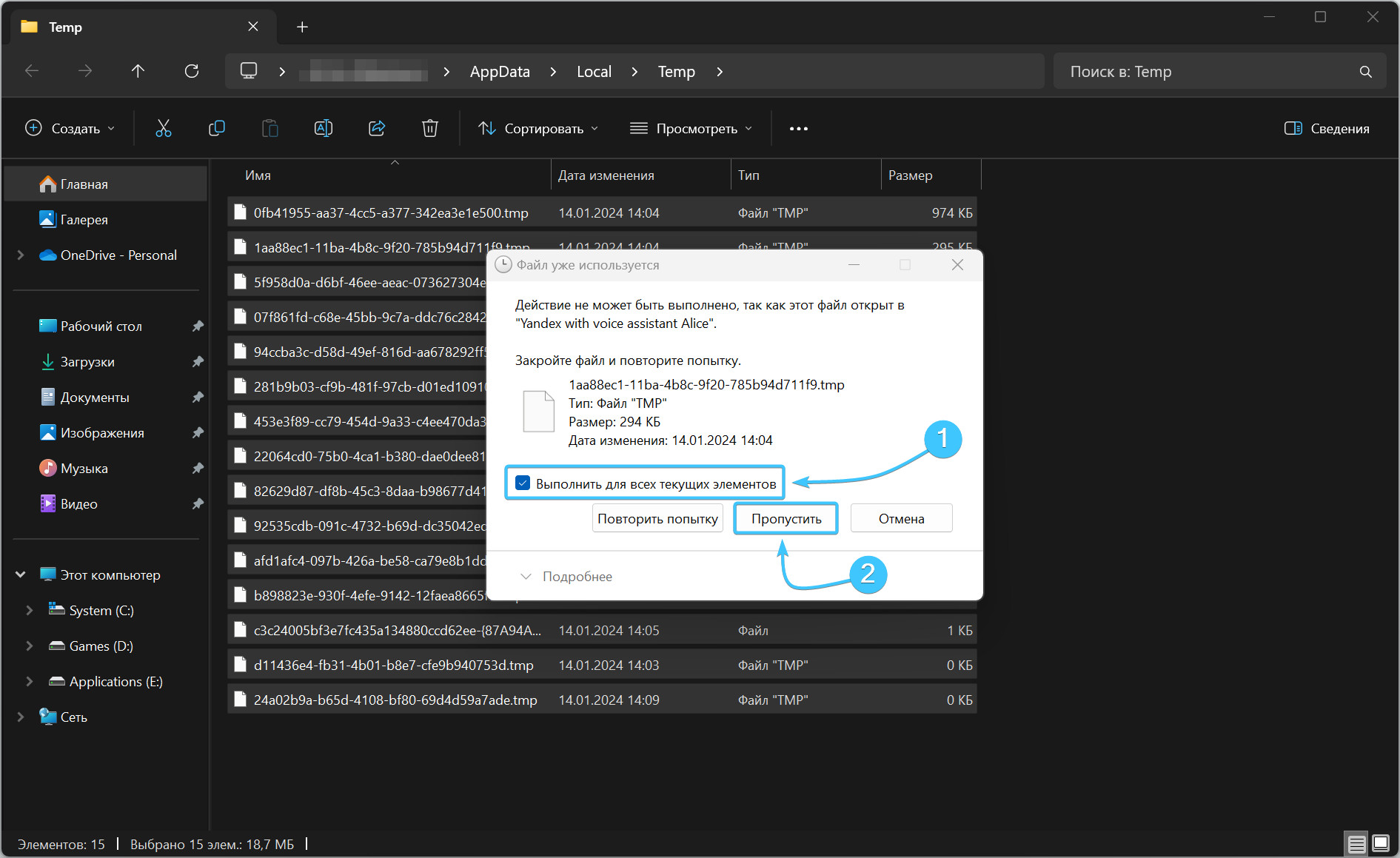Expand the Подробнее details section

tap(567, 577)
